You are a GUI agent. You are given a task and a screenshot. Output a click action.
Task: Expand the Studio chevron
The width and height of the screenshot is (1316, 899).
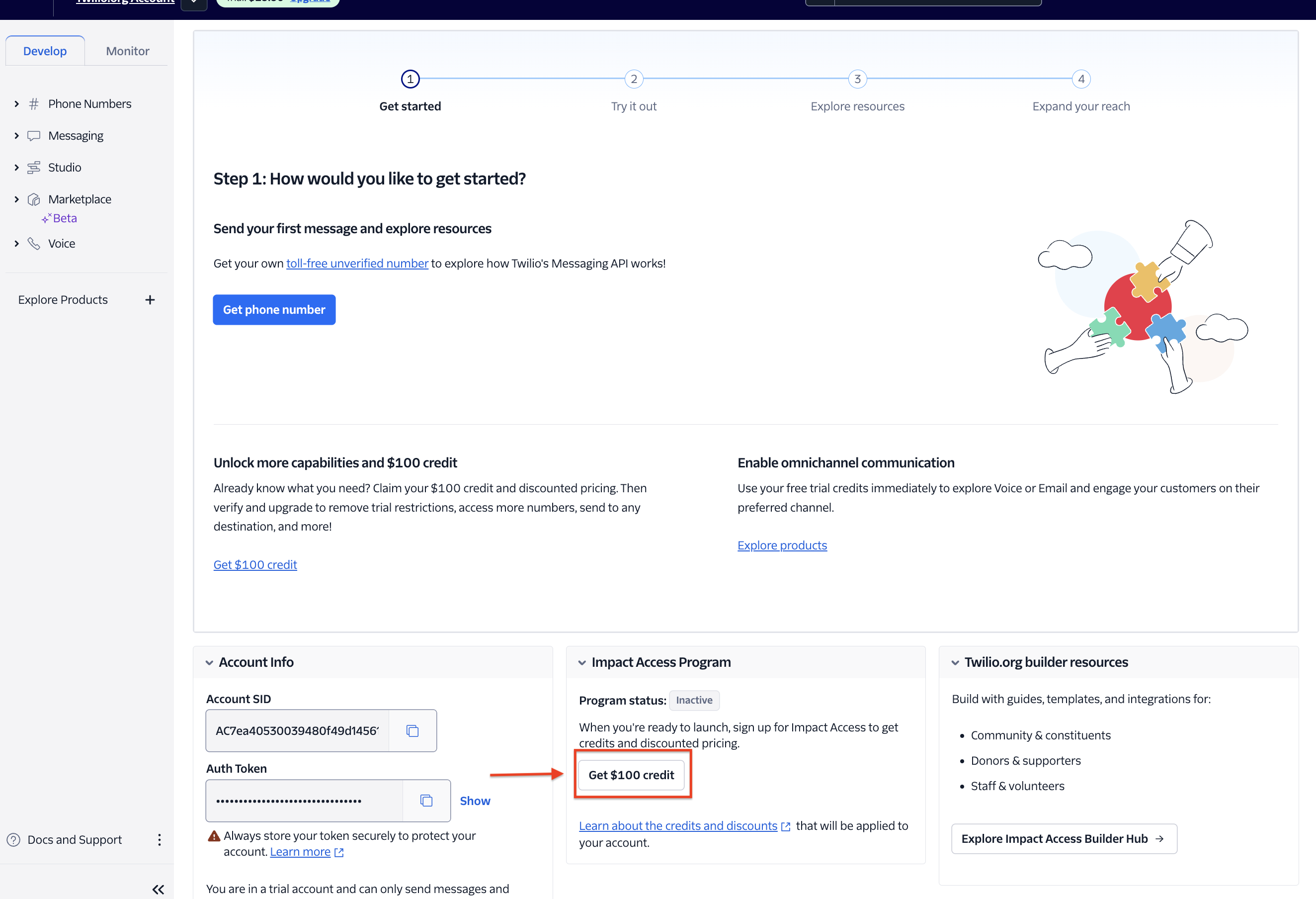pos(16,168)
